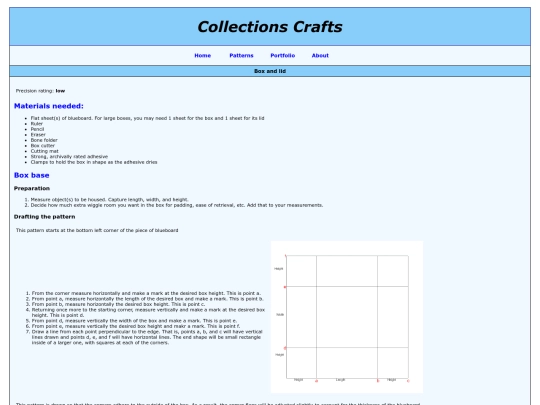Click the 'Clamps to hold the box' item
This screenshot has height=405, width=540.
point(94,162)
